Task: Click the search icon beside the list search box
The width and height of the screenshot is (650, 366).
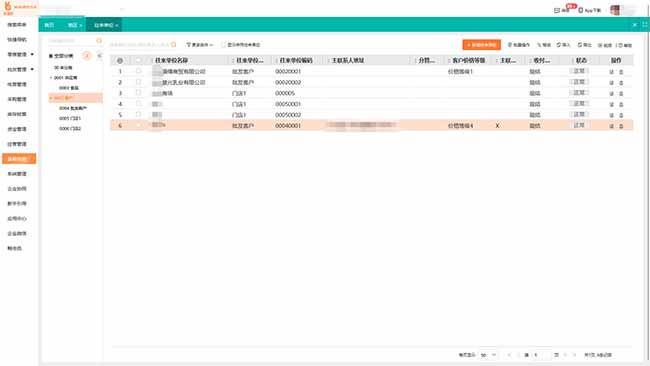Action: [174, 44]
